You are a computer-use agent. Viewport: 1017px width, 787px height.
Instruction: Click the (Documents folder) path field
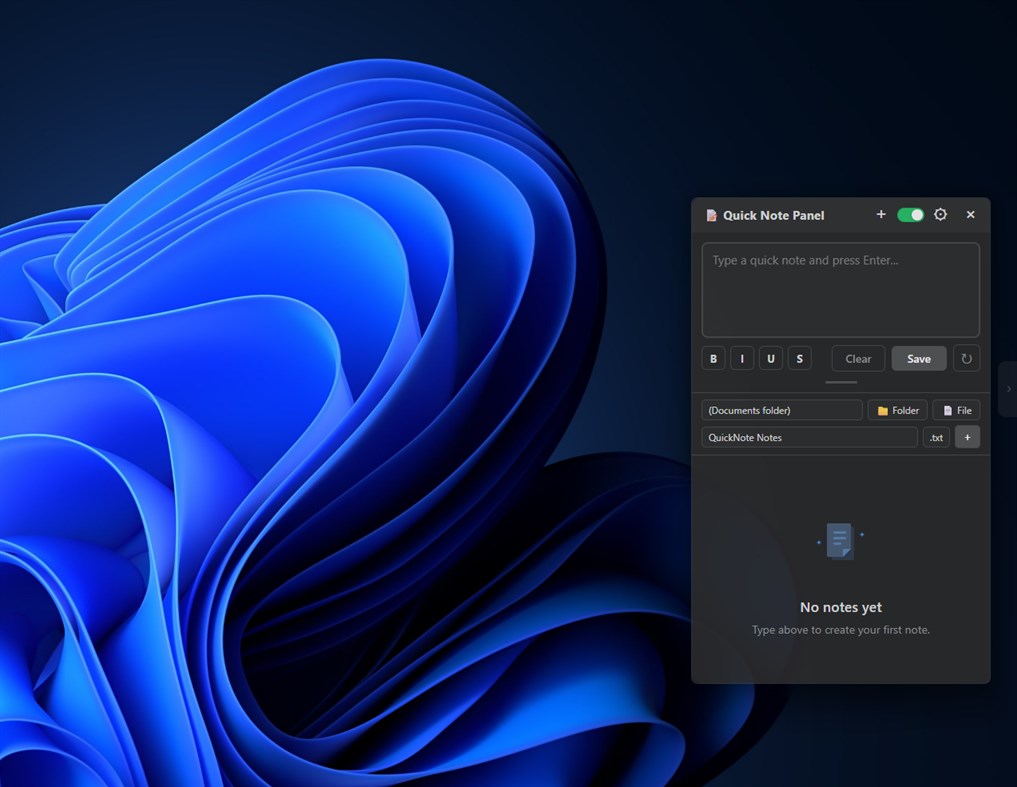pyautogui.click(x=782, y=410)
